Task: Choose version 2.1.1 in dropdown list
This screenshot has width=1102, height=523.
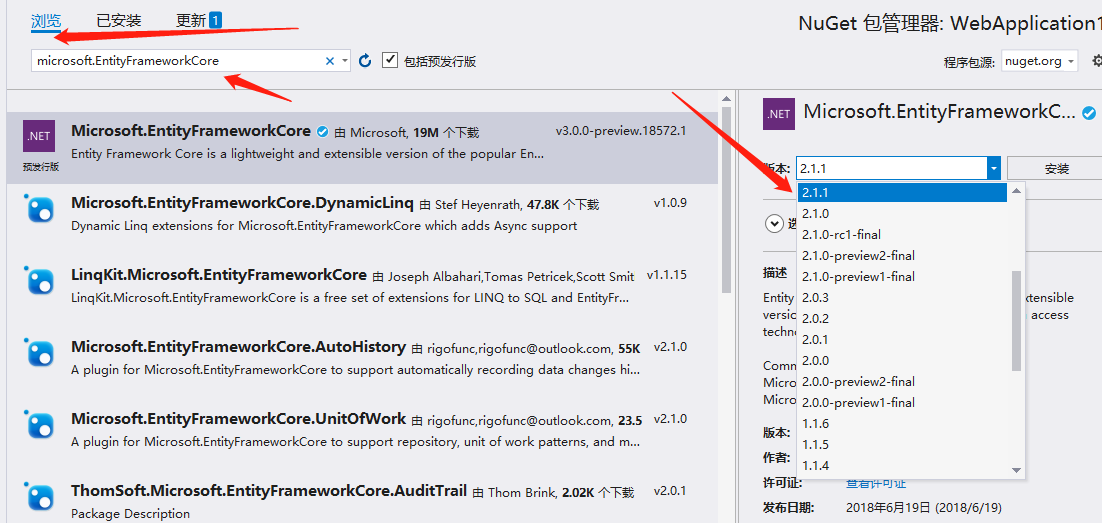Action: click(x=903, y=193)
